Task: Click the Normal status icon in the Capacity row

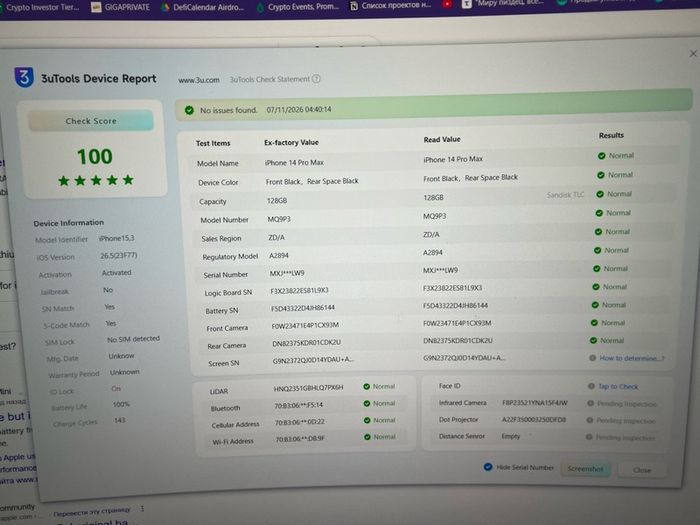Action: 600,194
